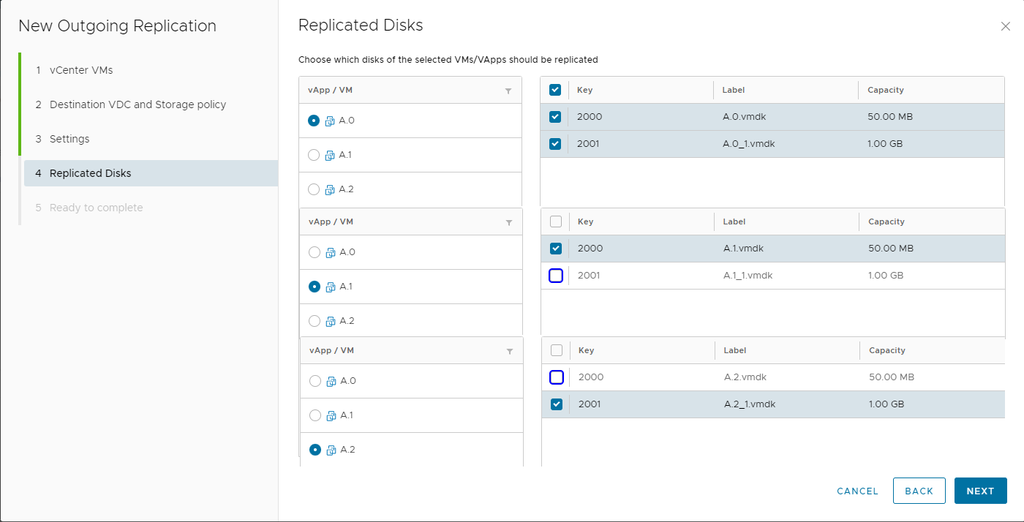The height and width of the screenshot is (522, 1024).
Task: Open the Destination VDC and Storage policy step
Action: pyautogui.click(x=137, y=105)
